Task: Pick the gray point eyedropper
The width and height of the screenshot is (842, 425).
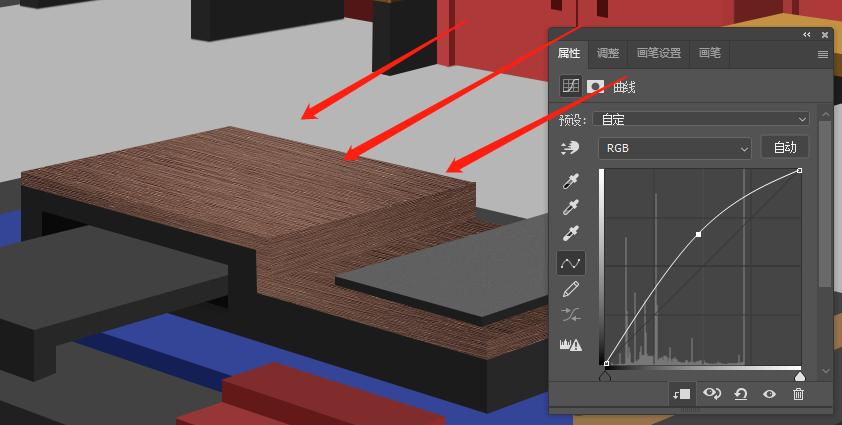Action: [571, 207]
